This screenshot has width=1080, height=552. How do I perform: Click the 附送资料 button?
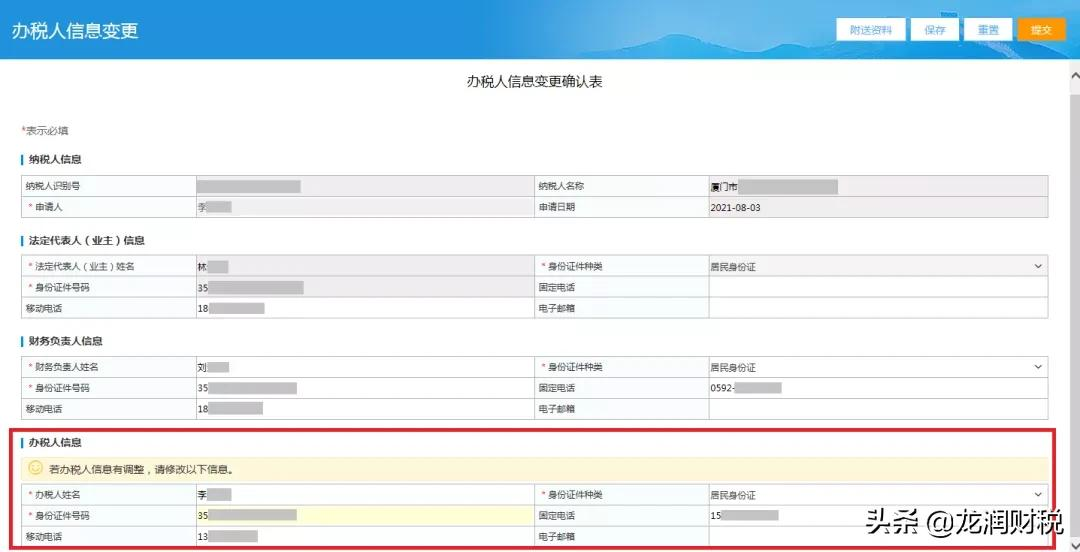pyautogui.click(x=871, y=30)
